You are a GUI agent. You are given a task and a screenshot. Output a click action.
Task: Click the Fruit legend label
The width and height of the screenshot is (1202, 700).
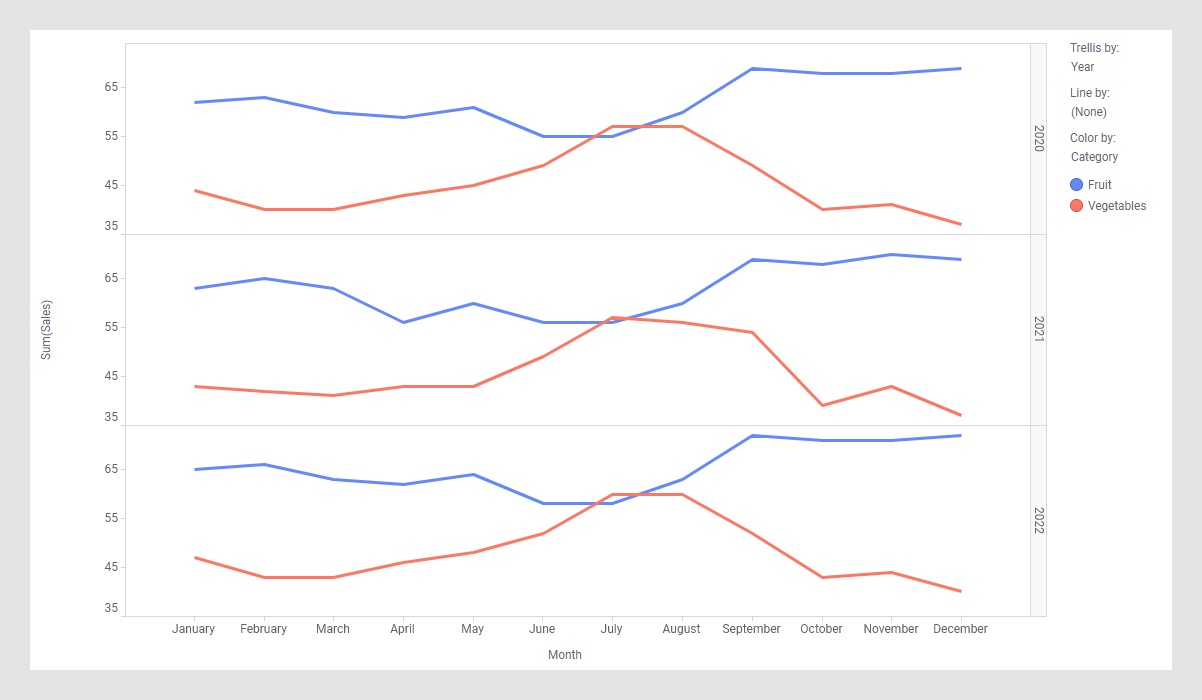(x=1099, y=185)
